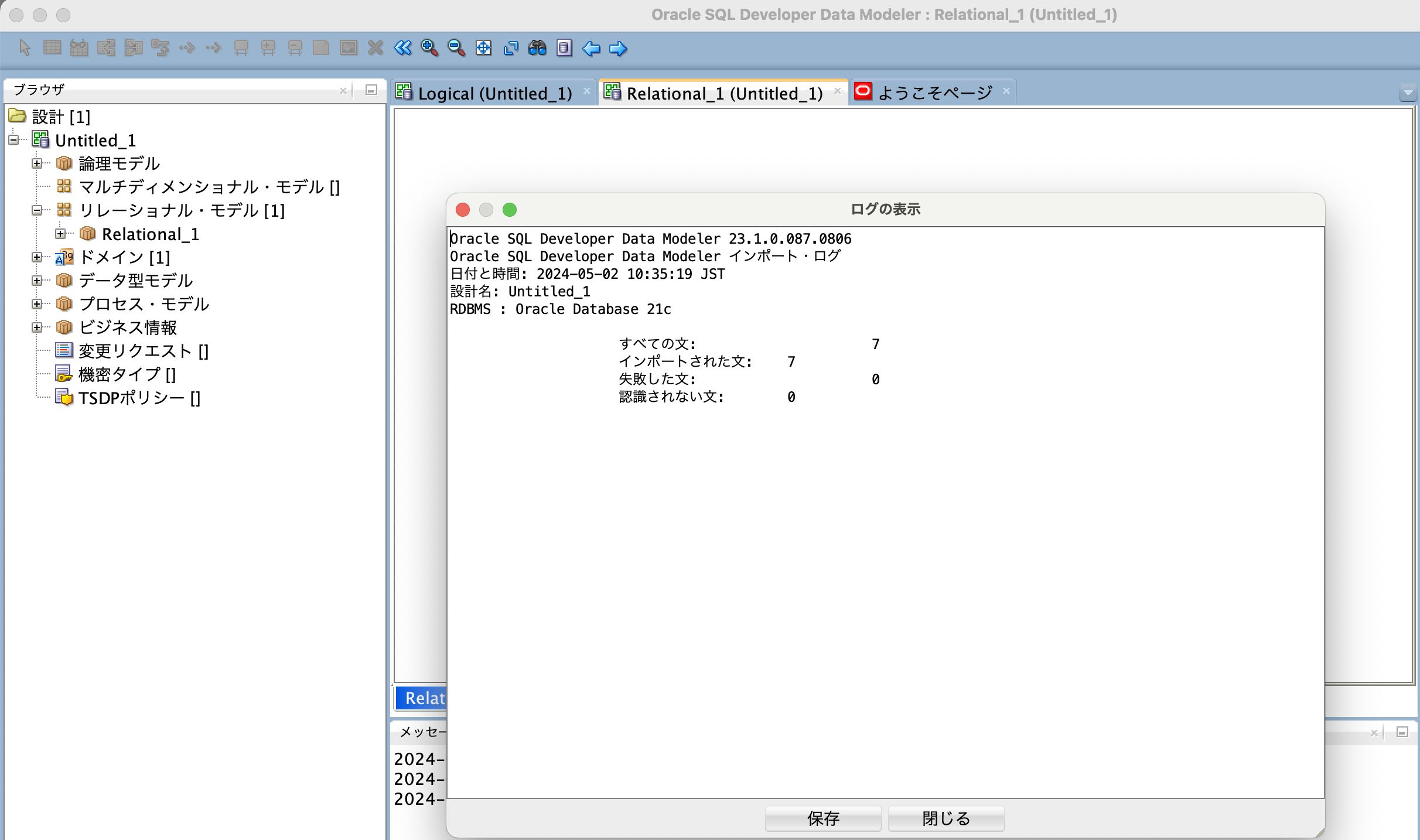Click the Relational_1 model cube icon in the tree
Viewport: 1420px width, 840px height.
coord(87,234)
